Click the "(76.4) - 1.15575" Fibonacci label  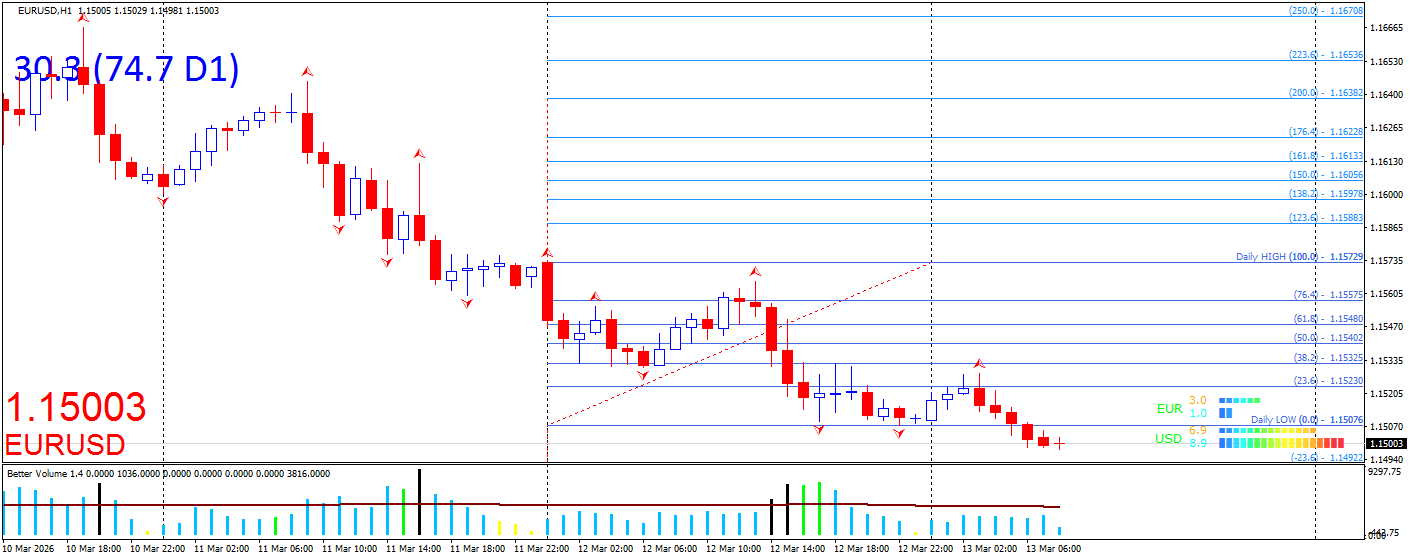1328,295
